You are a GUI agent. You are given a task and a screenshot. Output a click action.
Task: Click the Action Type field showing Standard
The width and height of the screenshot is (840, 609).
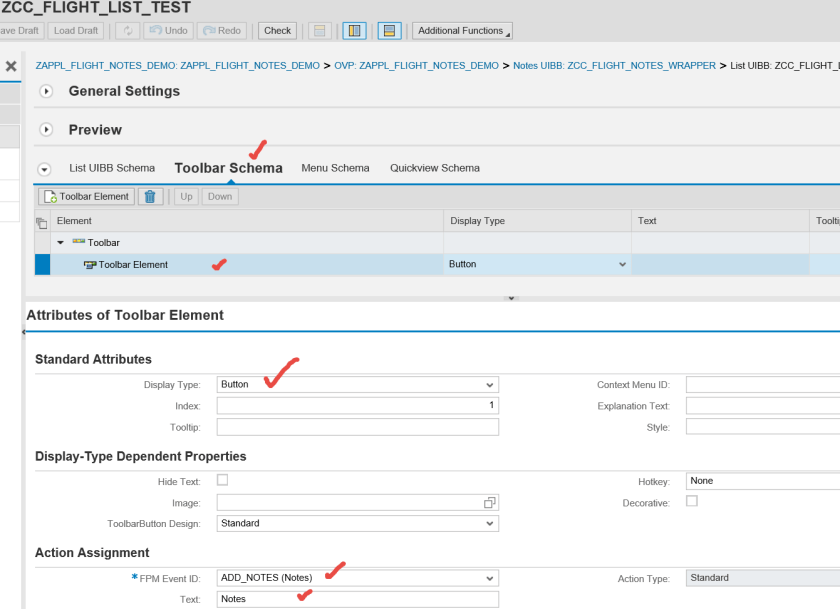click(x=763, y=578)
